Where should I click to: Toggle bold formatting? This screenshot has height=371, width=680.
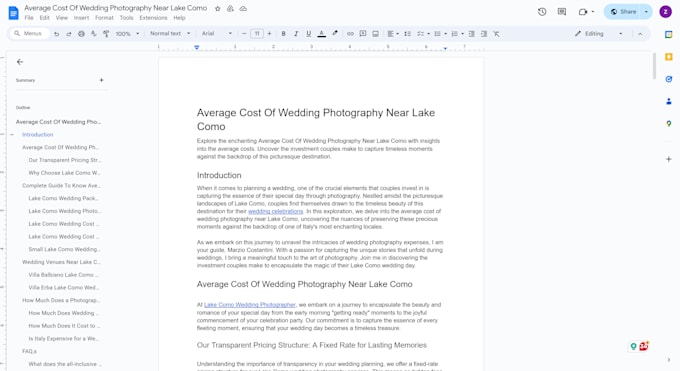283,33
